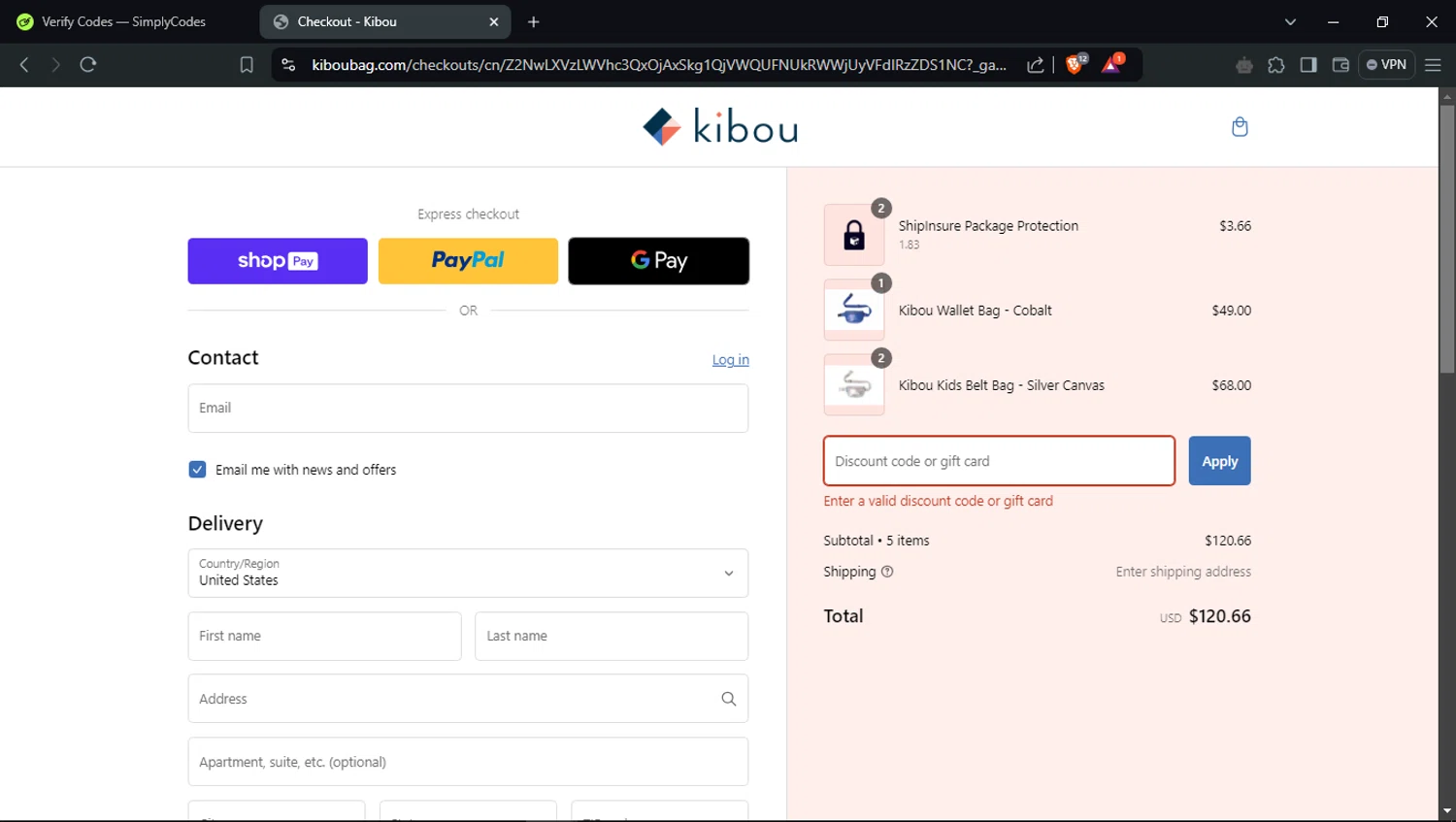This screenshot has width=1456, height=822.
Task: Click the browser forward arrow
Action: click(55, 65)
